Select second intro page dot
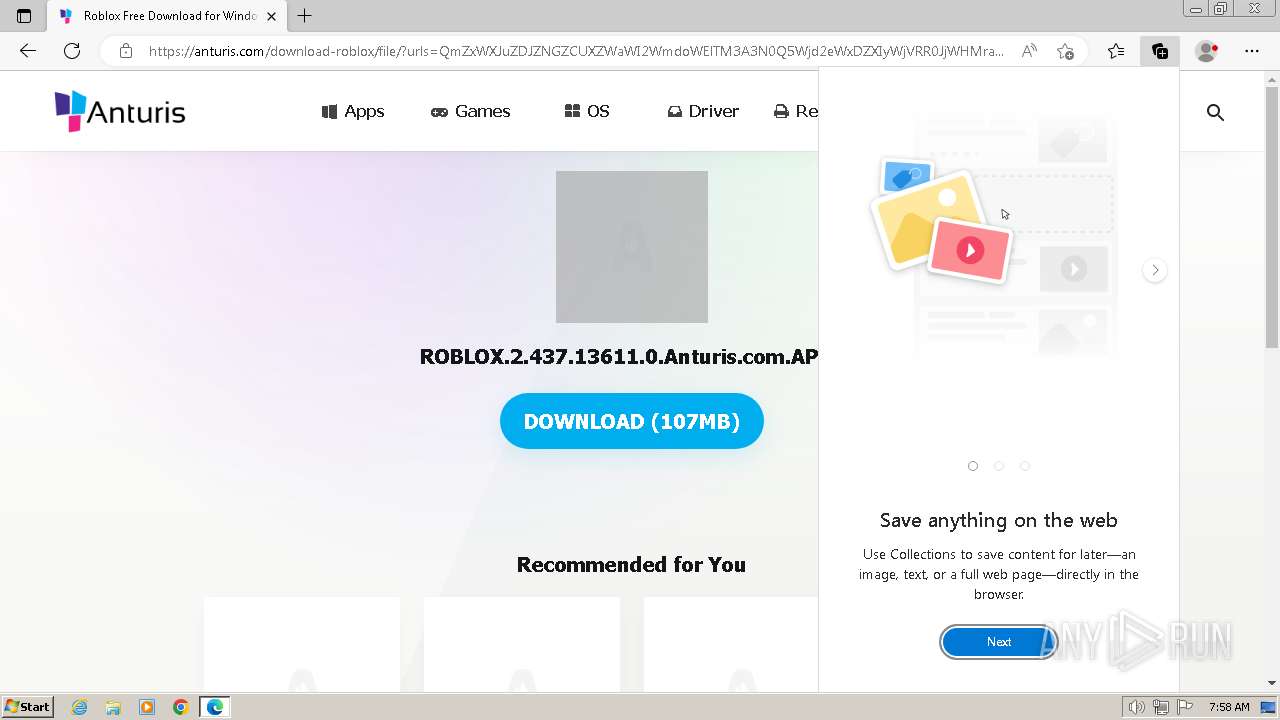The image size is (1280, 720). (x=999, y=466)
